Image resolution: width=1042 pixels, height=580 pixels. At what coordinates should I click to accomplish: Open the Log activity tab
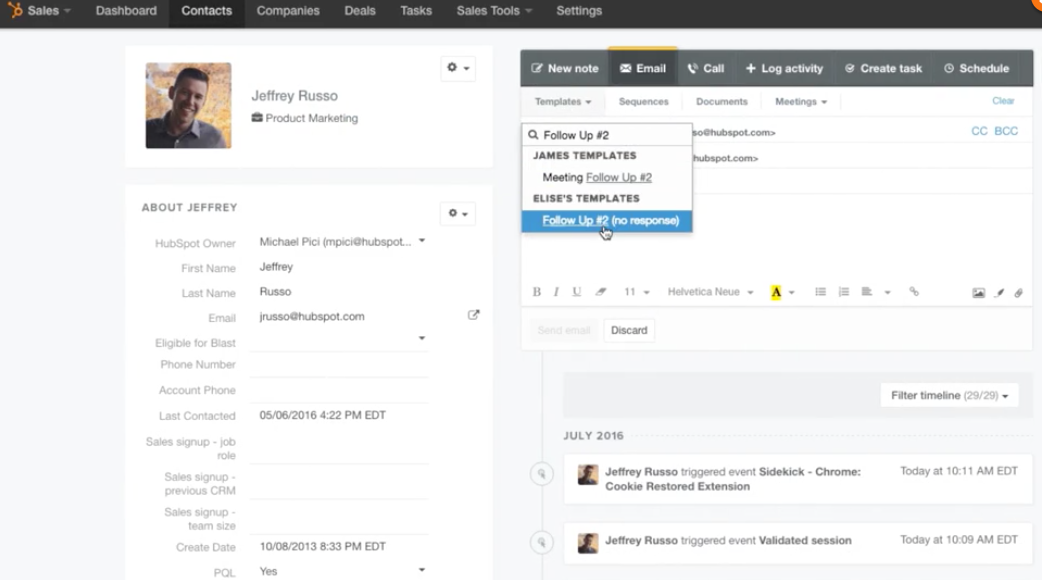(784, 68)
